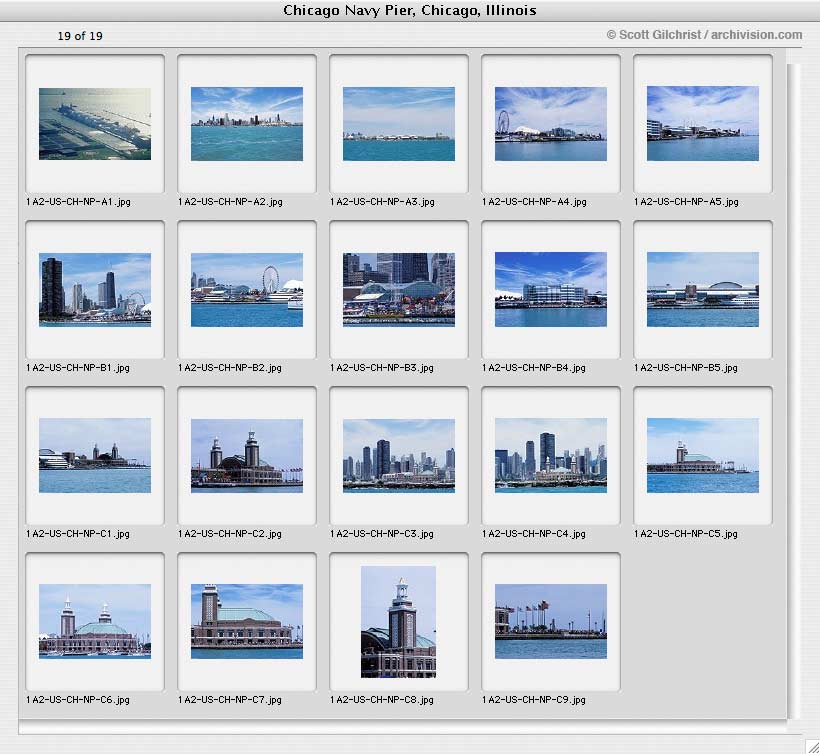
Task: Select the 1A2-US-CH-NP-C2.jpg twin towers thumbnail
Action: tap(247, 456)
